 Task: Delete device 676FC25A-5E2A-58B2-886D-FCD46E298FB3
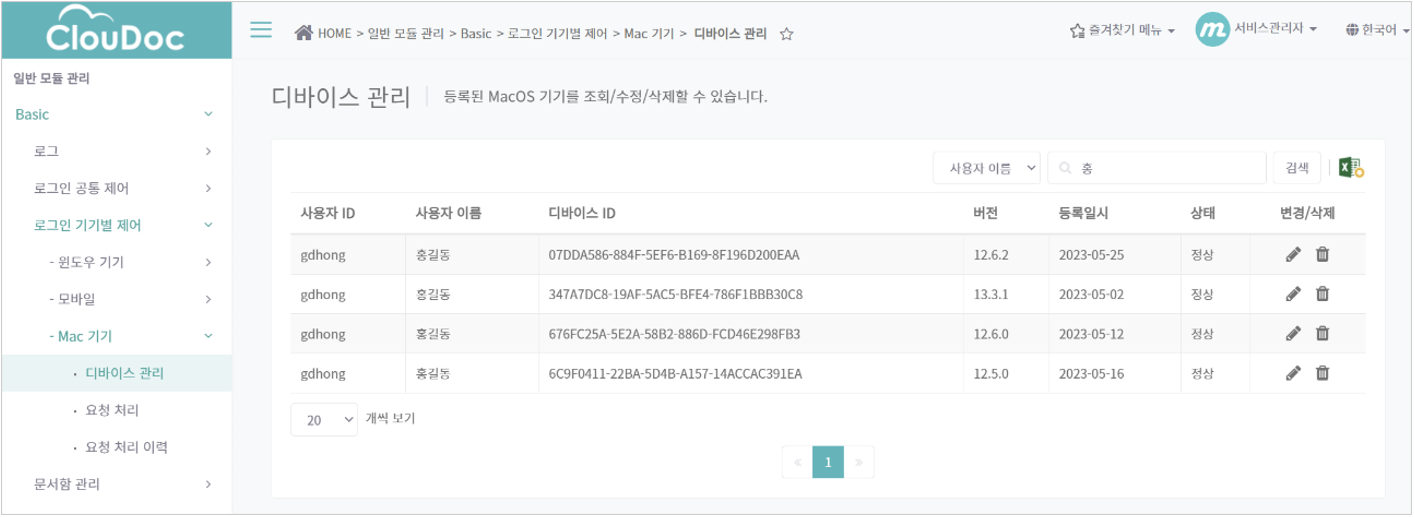tap(1322, 334)
